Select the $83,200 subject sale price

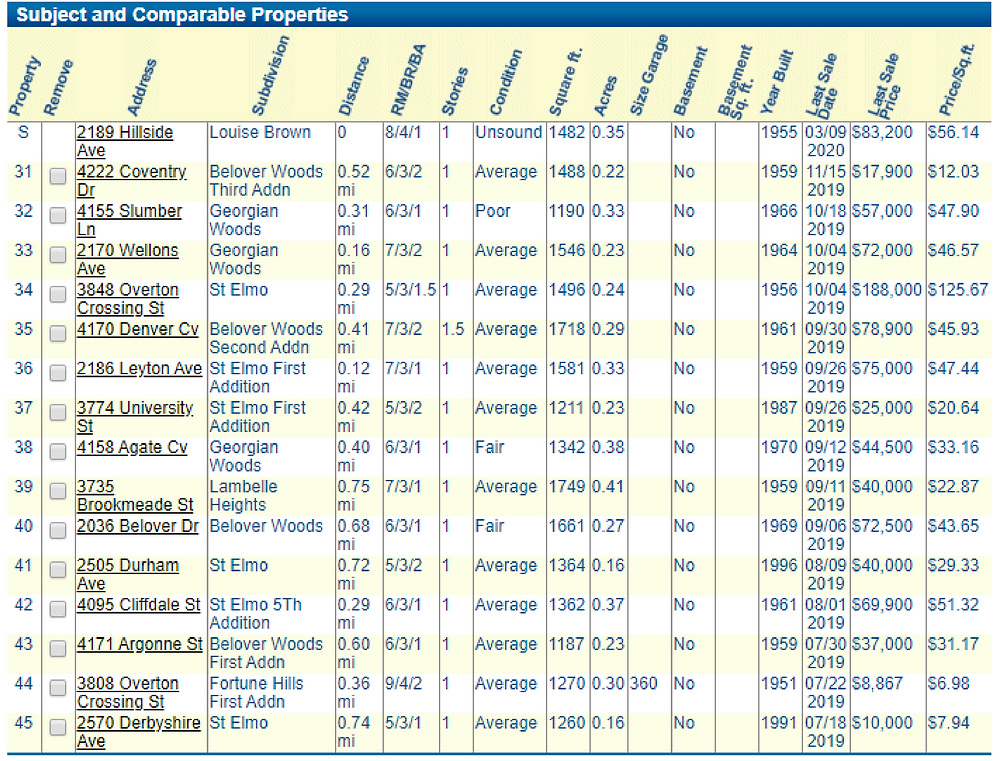[882, 132]
